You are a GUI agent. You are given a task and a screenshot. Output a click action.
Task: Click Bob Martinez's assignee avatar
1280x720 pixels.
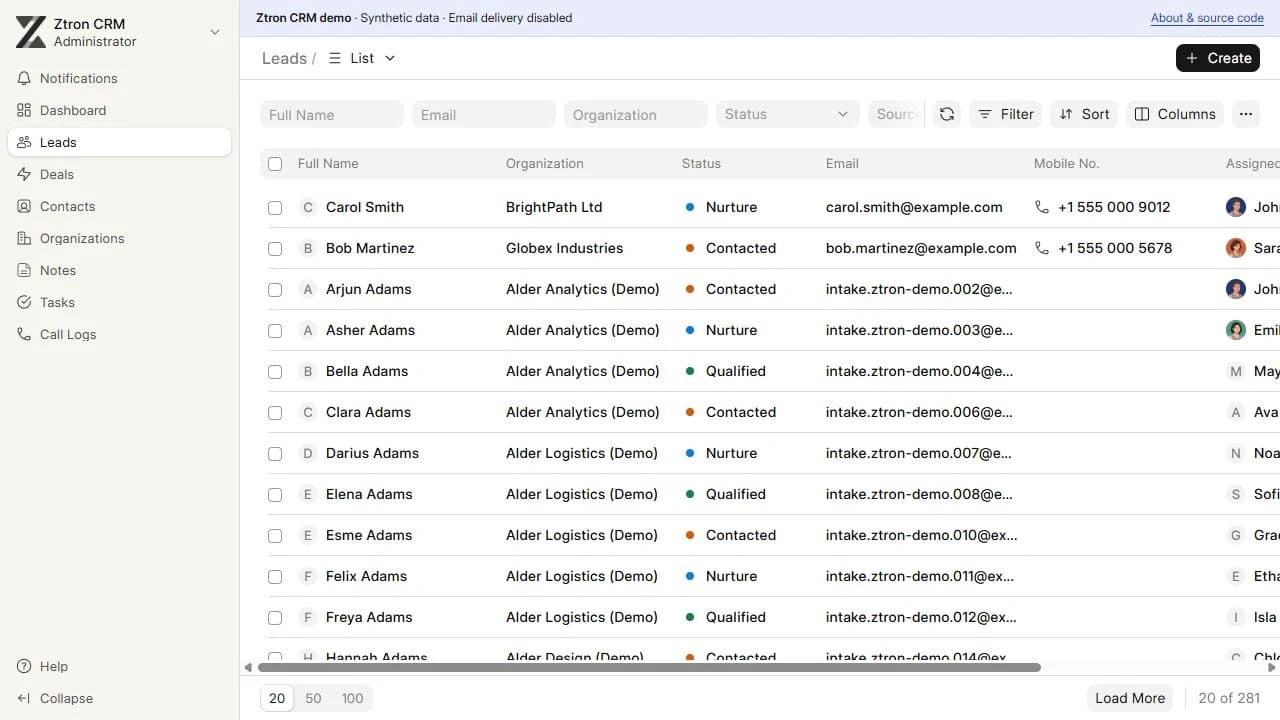coord(1236,248)
